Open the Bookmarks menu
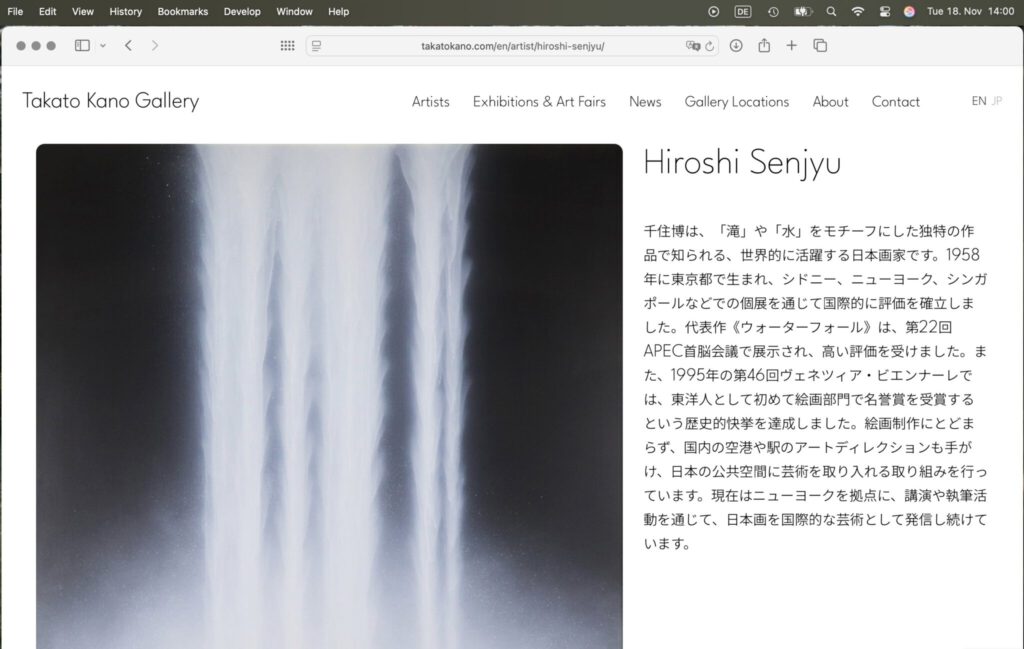1024x649 pixels. click(x=182, y=11)
